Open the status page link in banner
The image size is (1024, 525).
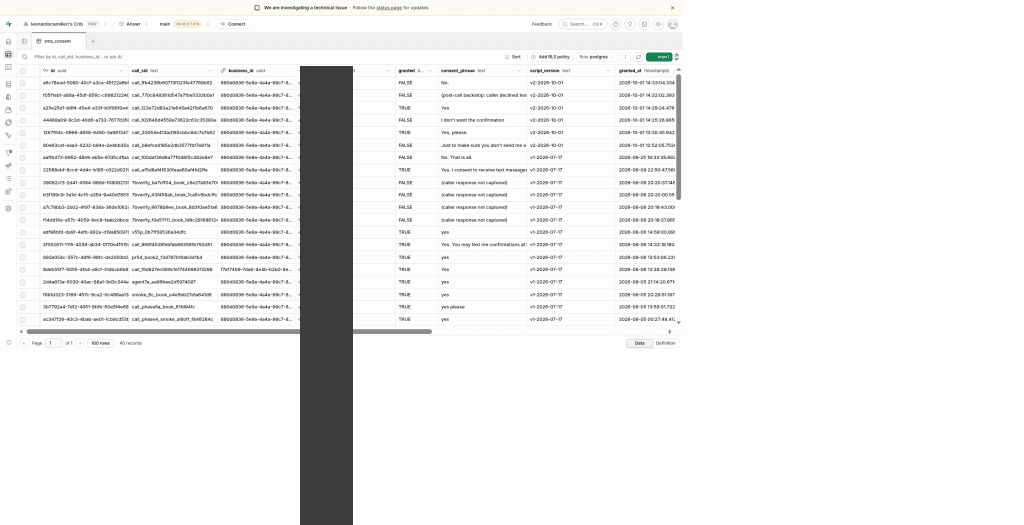[x=389, y=8]
